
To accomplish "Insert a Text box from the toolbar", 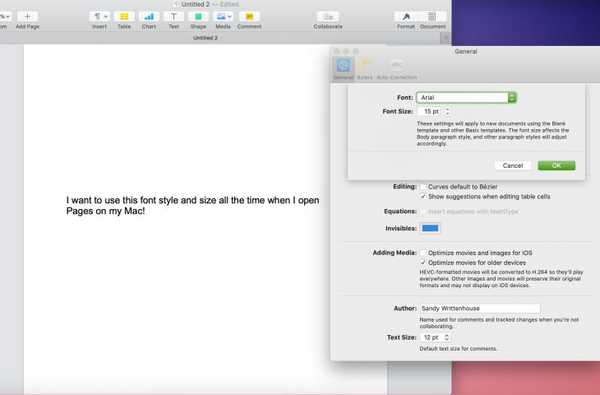I will 174,16.
